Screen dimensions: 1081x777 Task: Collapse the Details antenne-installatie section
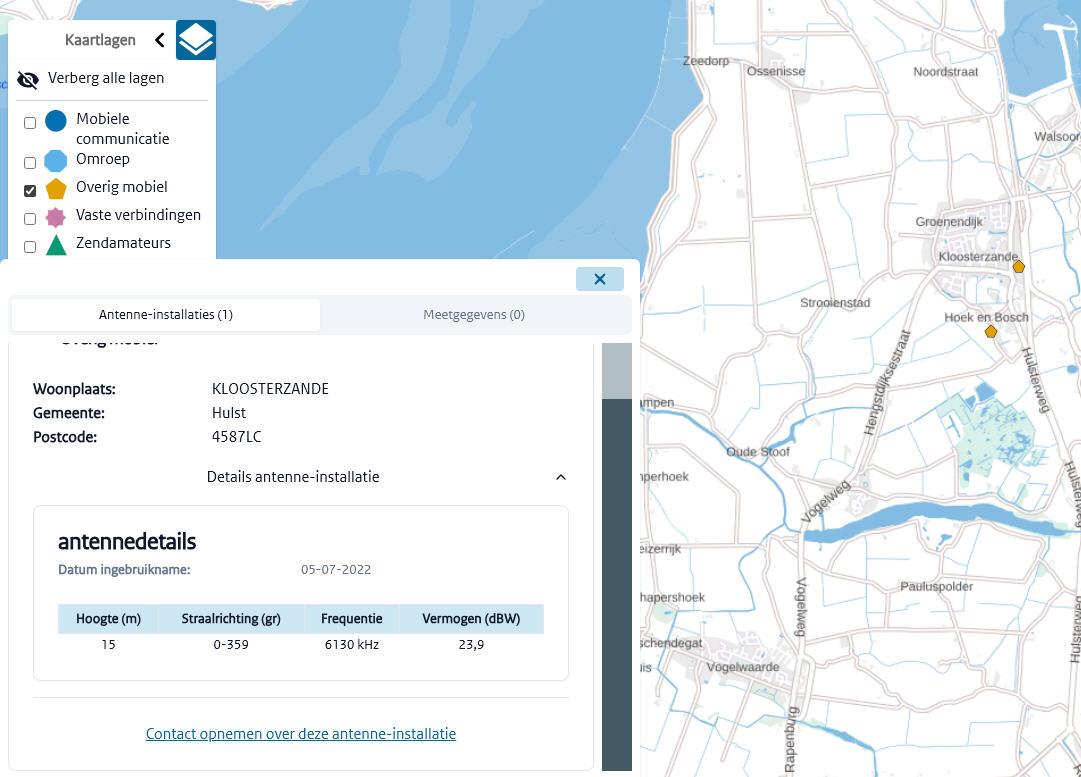click(x=560, y=477)
